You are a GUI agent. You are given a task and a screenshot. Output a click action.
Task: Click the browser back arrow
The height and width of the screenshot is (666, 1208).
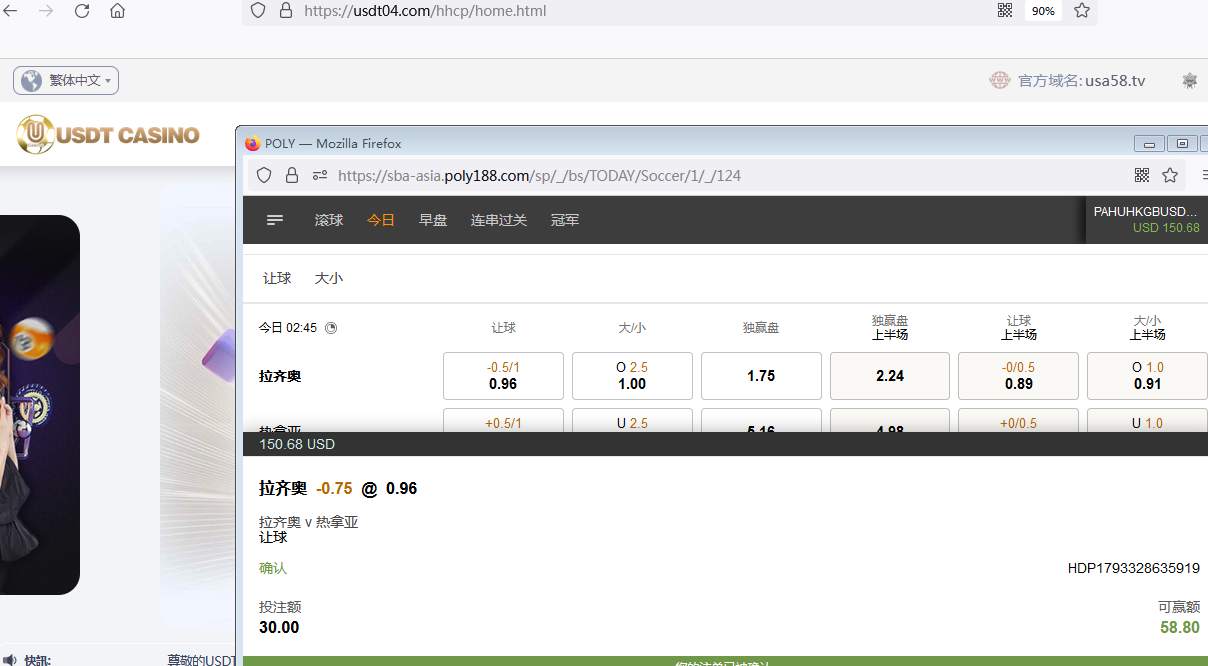[11, 11]
